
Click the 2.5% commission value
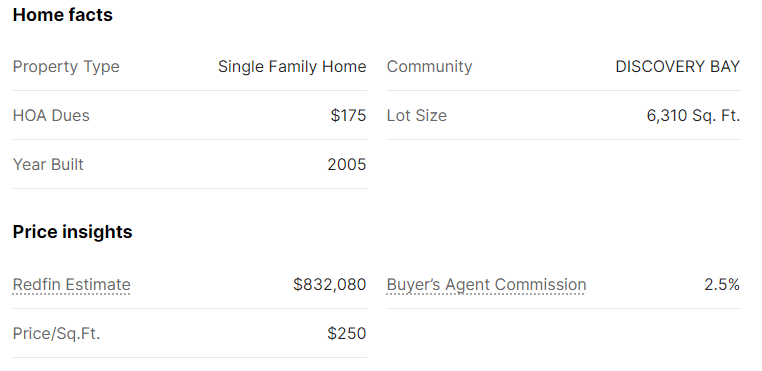point(722,284)
